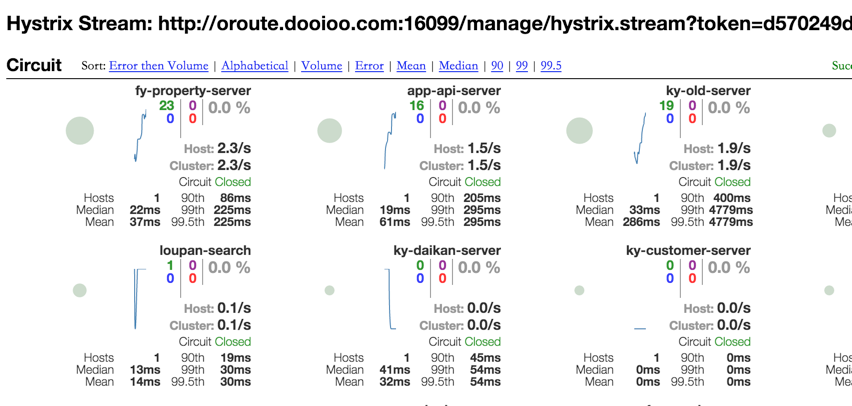This screenshot has height=406, width=852.
Task: Click app-api-server health circle
Action: click(x=329, y=130)
